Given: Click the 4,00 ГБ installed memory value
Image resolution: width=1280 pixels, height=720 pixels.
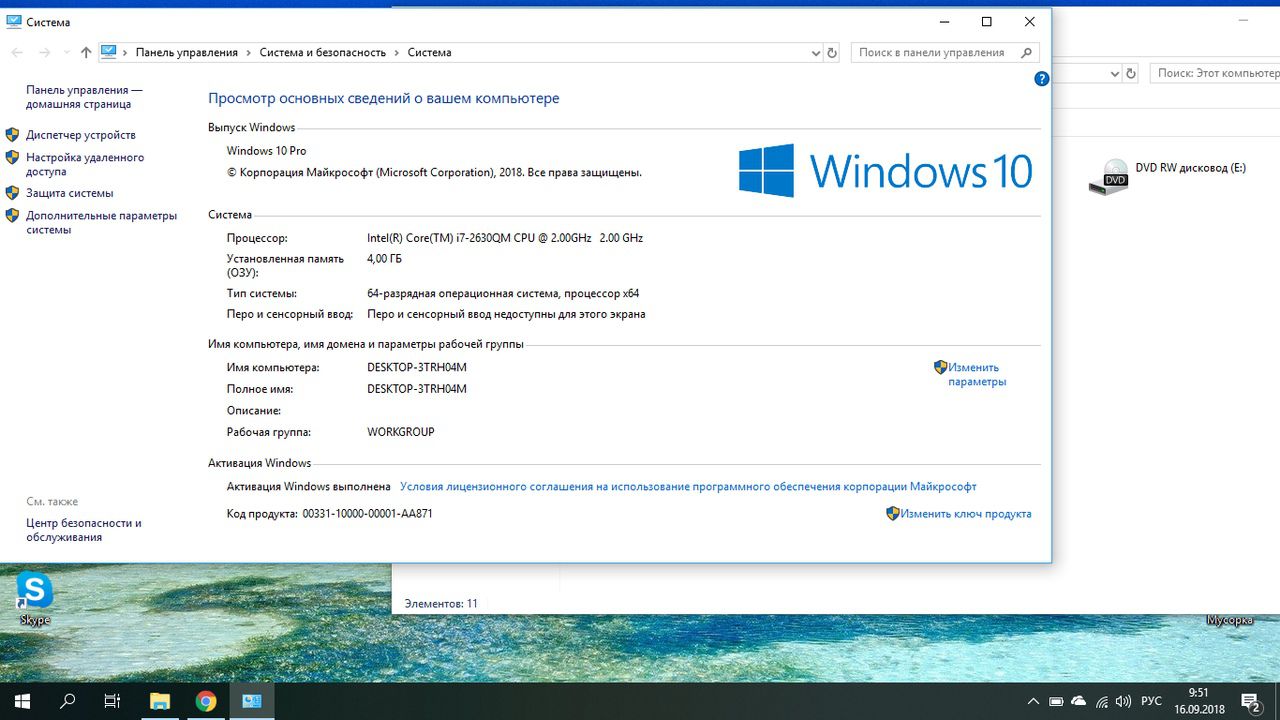Looking at the screenshot, I should 384,259.
